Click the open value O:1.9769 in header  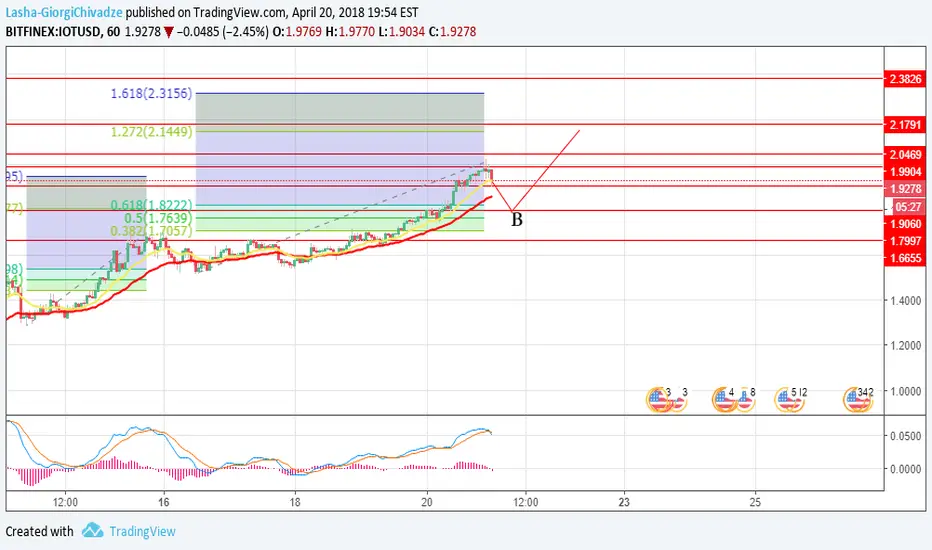coord(297,32)
